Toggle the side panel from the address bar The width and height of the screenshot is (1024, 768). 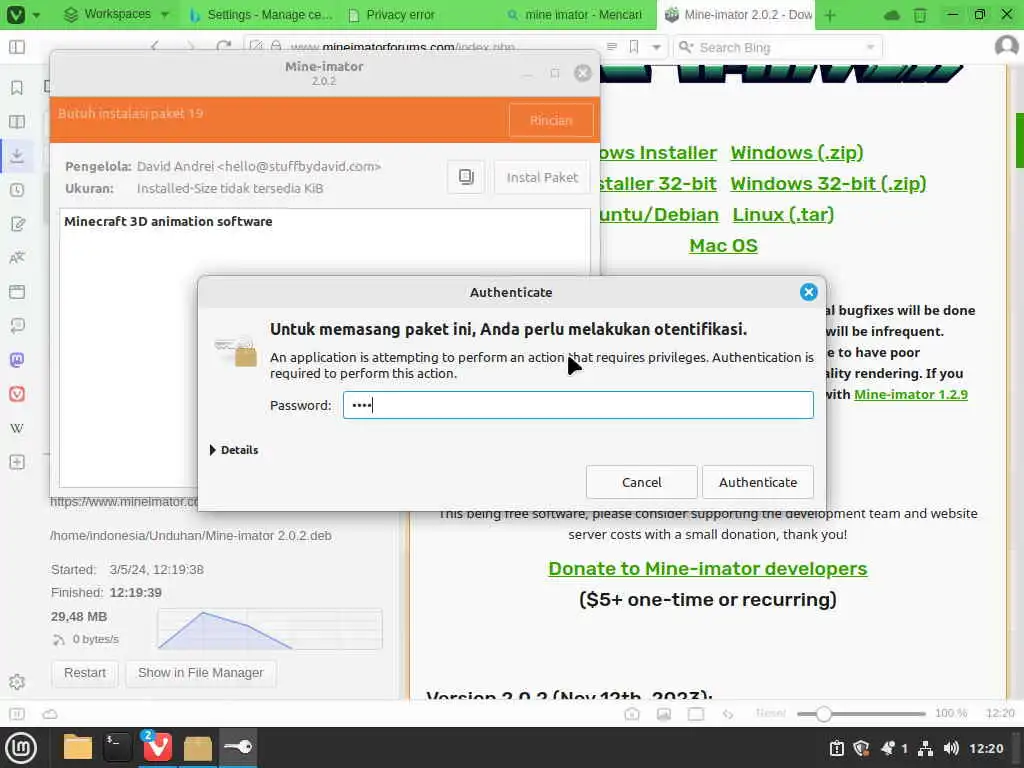point(17,47)
